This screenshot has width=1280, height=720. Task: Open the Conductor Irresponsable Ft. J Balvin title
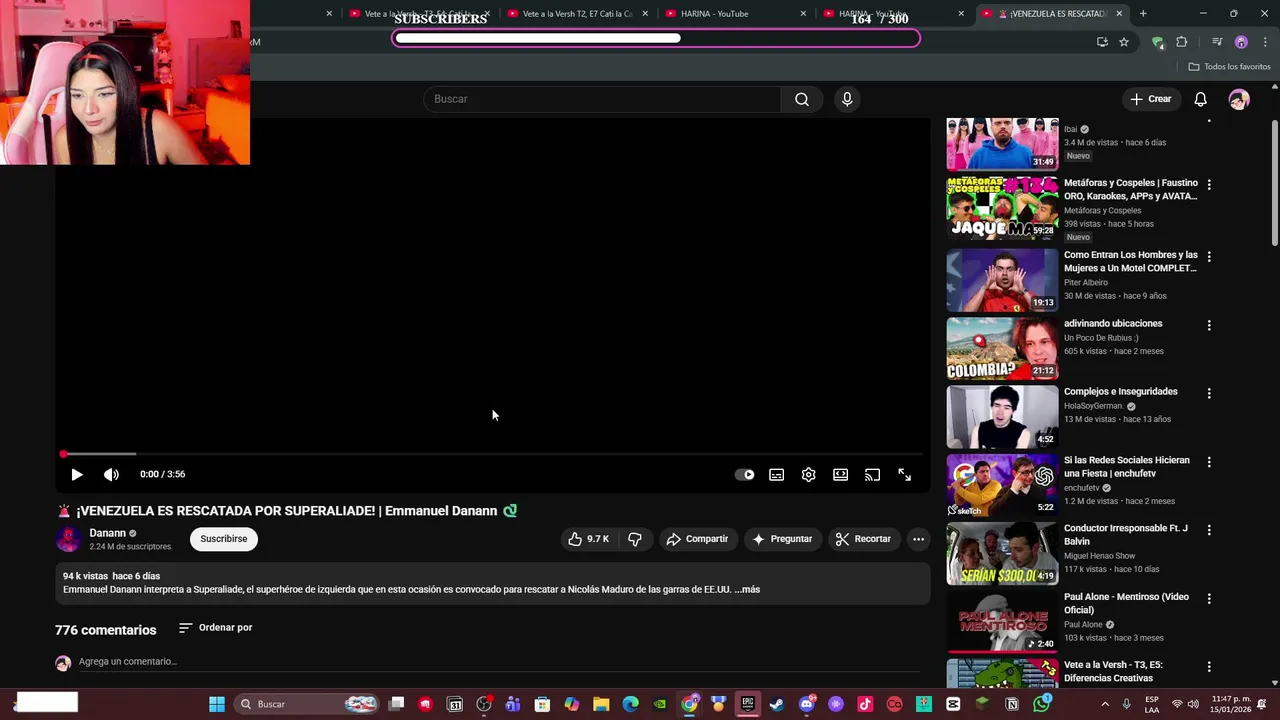(x=1126, y=535)
